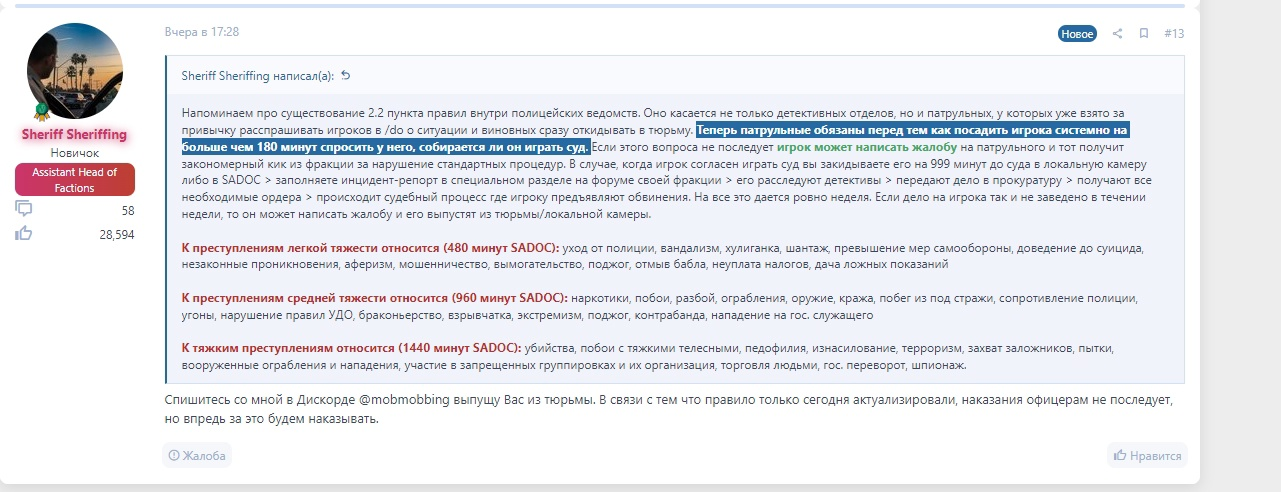Click the "Новое" badge
The width and height of the screenshot is (1281, 492).
tap(1077, 33)
